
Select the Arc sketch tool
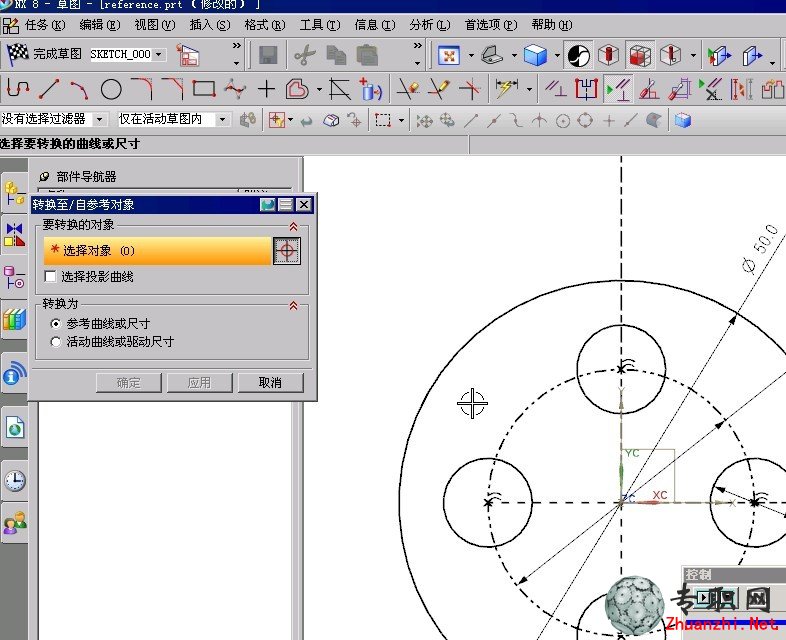pyautogui.click(x=80, y=90)
